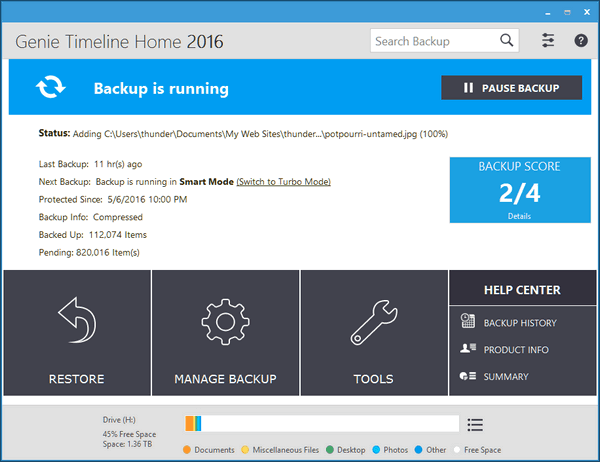This screenshot has height=462, width=600.
Task: Click the Status line file path
Action: coord(261,134)
